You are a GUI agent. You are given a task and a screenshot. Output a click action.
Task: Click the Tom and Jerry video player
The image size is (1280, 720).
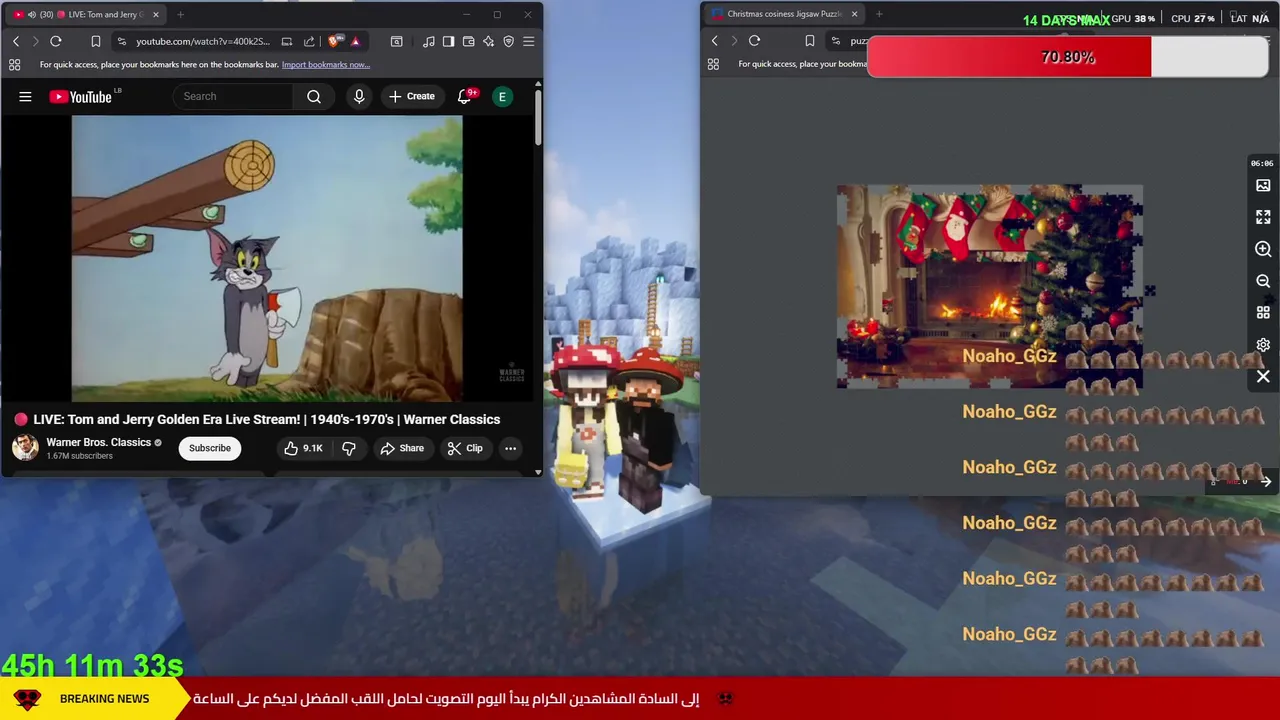[267, 259]
